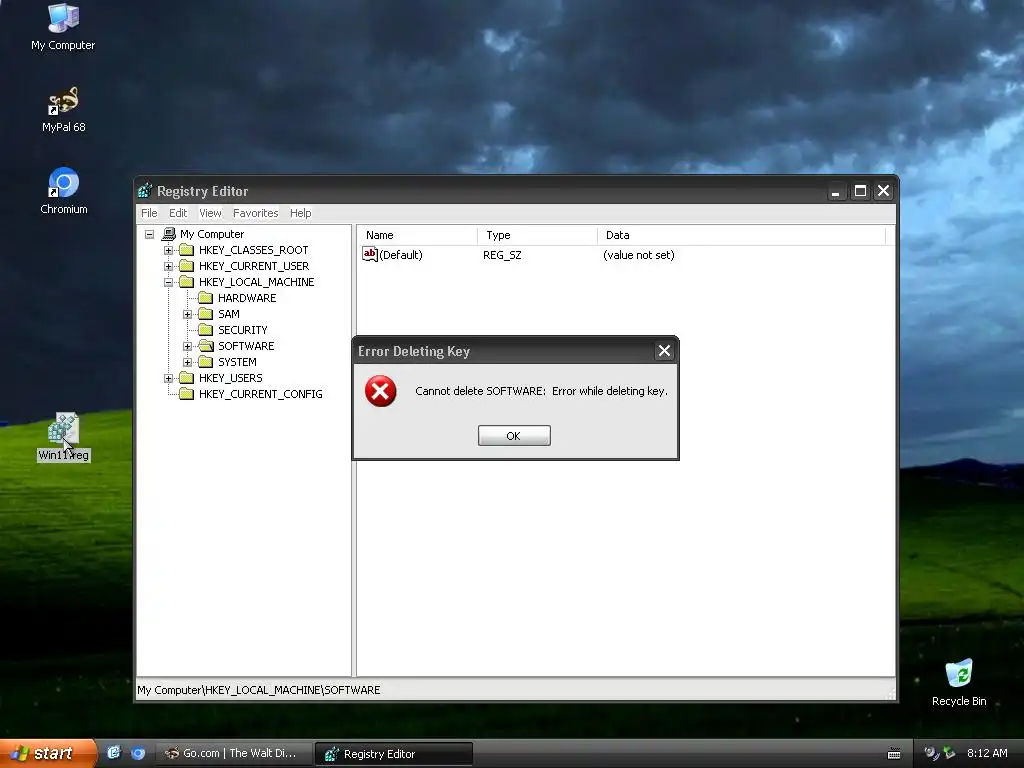
Task: Select the SAM folder icon
Action: [x=206, y=314]
